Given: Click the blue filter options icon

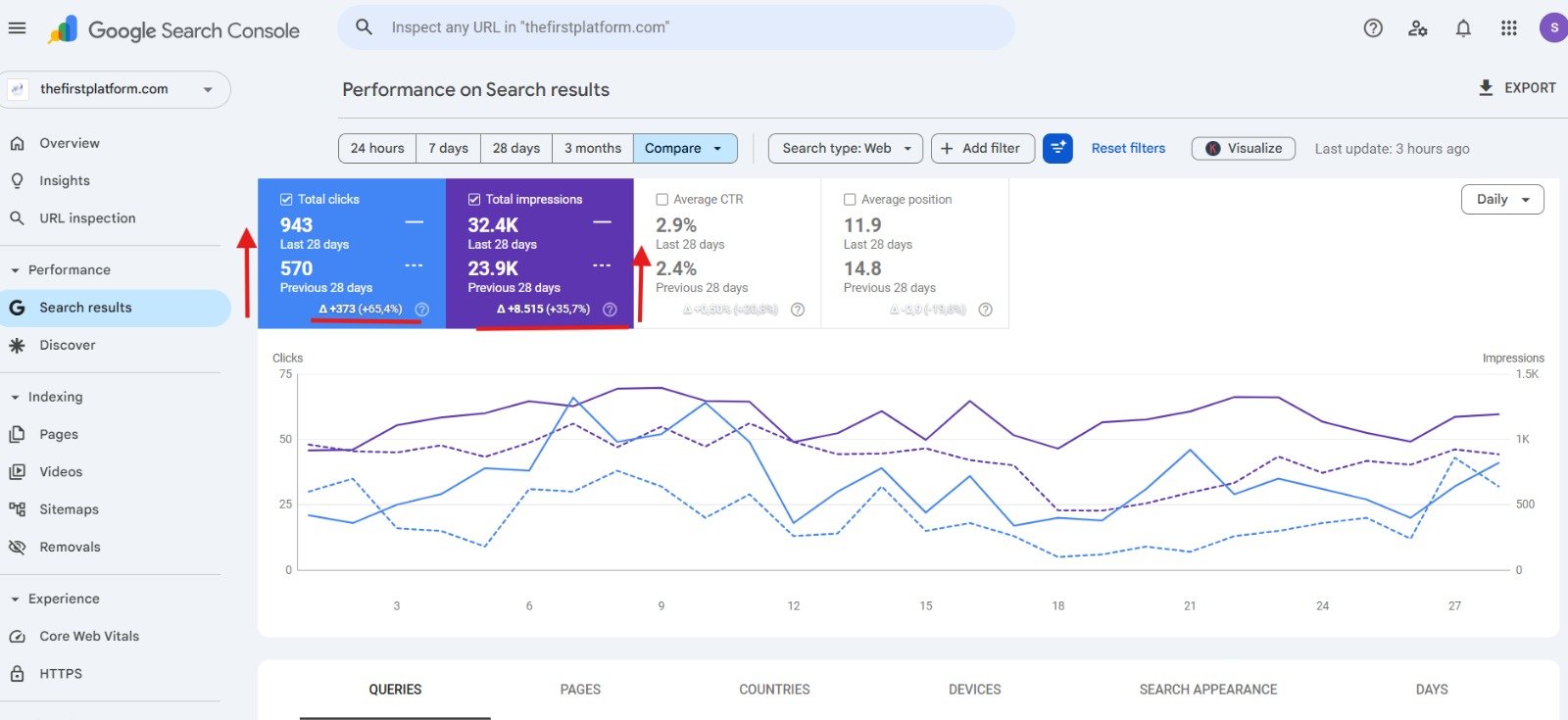Looking at the screenshot, I should click(x=1057, y=149).
